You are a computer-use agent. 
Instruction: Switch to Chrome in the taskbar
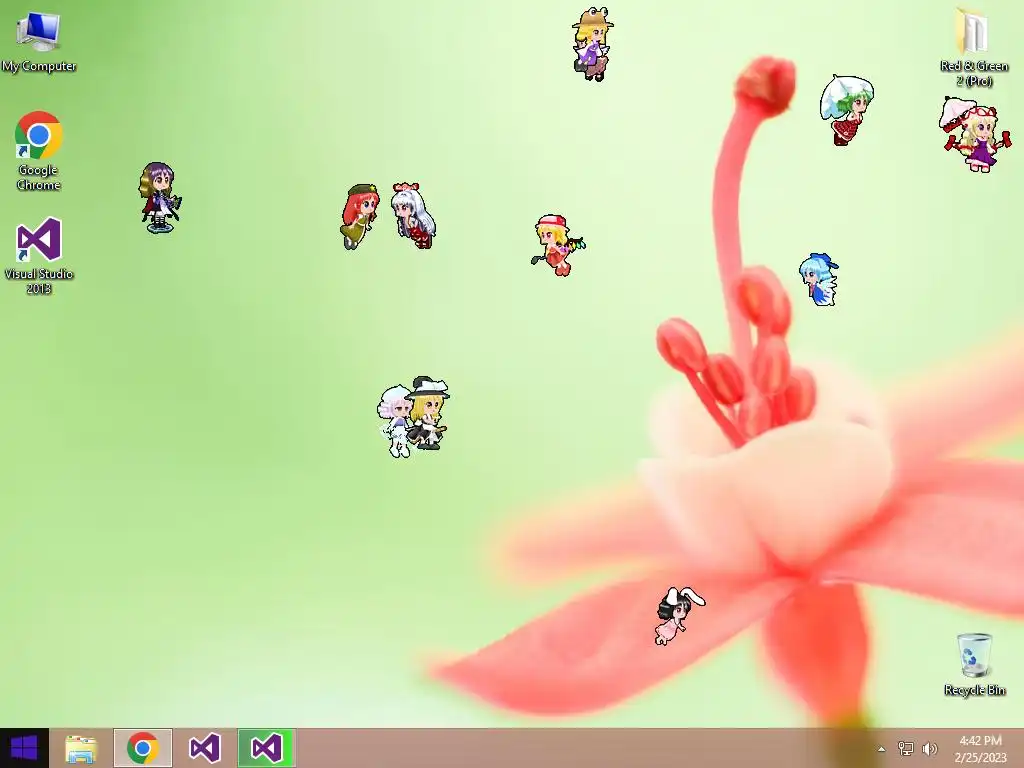[x=143, y=748]
